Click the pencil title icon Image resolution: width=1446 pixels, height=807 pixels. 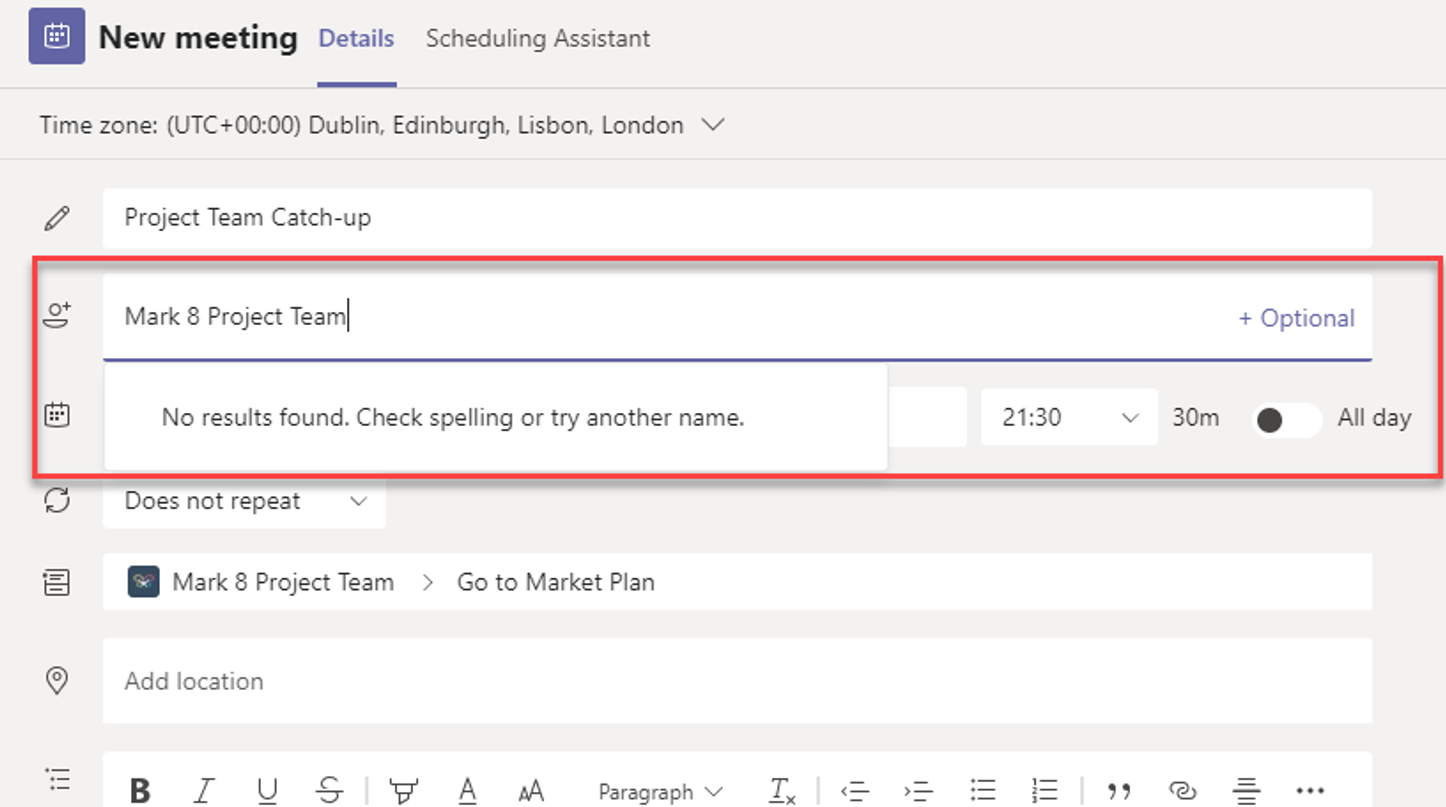point(57,218)
